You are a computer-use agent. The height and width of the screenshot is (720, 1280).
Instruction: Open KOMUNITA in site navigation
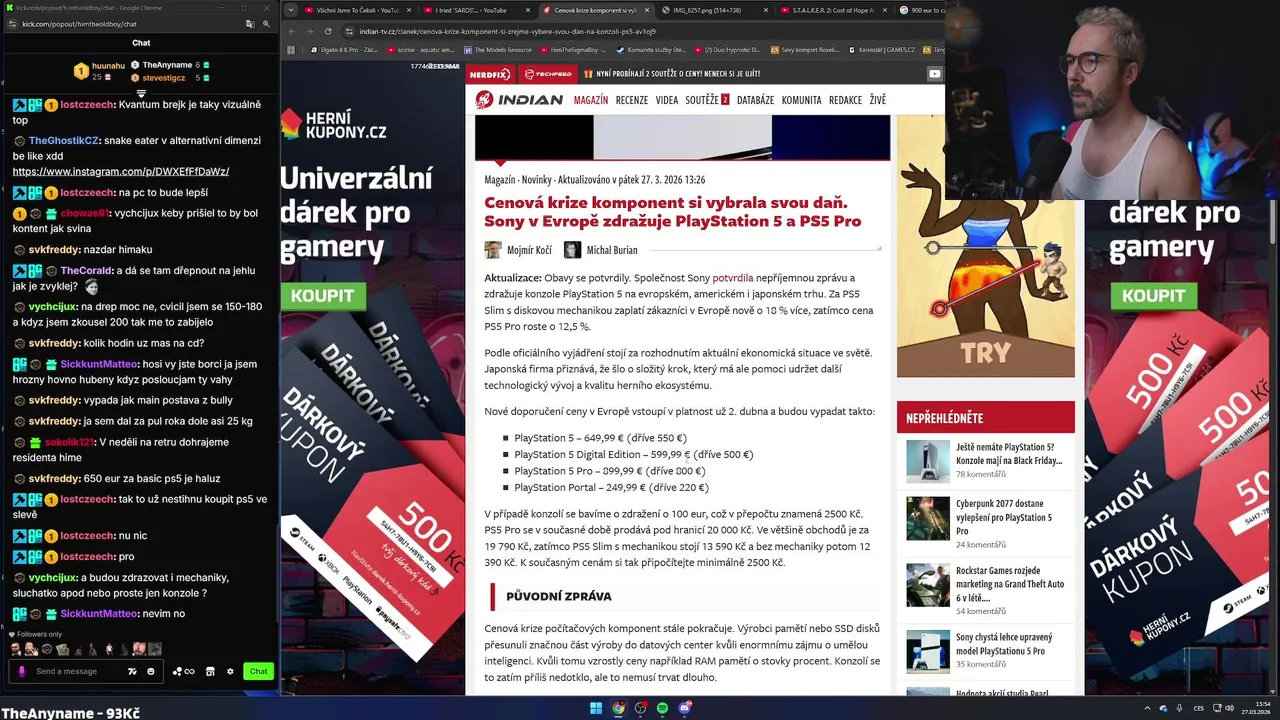(x=802, y=100)
